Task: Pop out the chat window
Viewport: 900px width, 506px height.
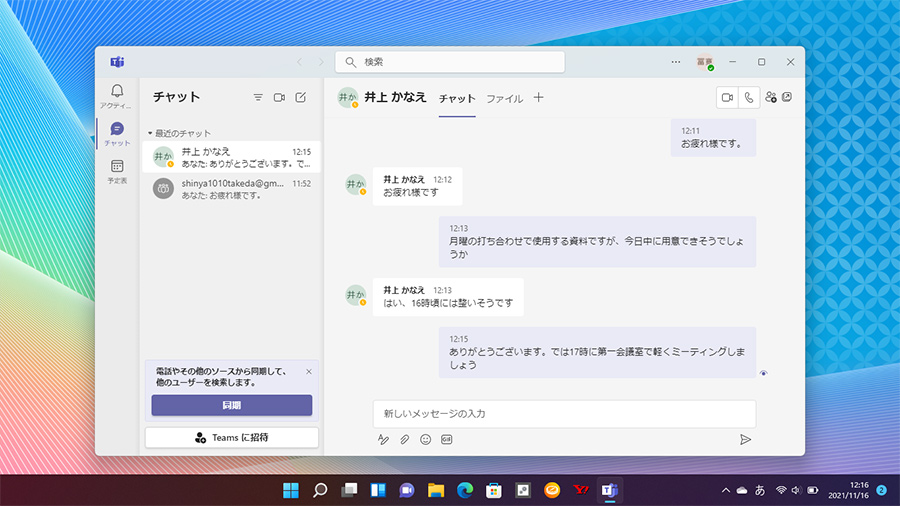Action: click(788, 97)
